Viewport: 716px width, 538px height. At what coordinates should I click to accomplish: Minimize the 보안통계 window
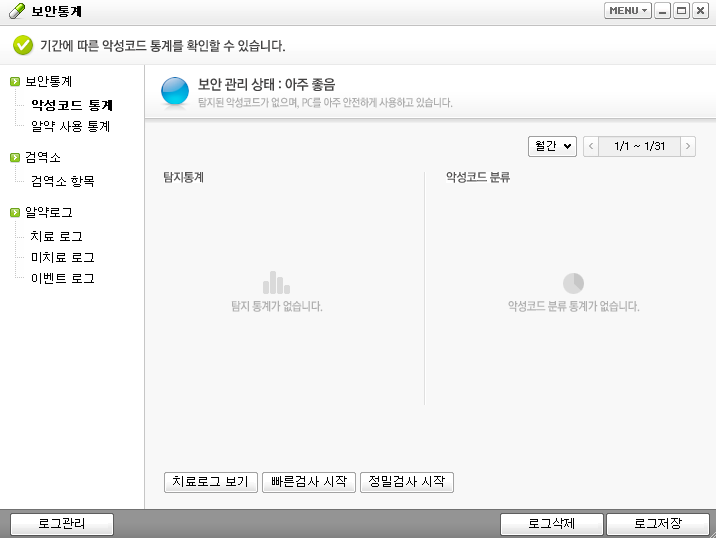point(662,11)
